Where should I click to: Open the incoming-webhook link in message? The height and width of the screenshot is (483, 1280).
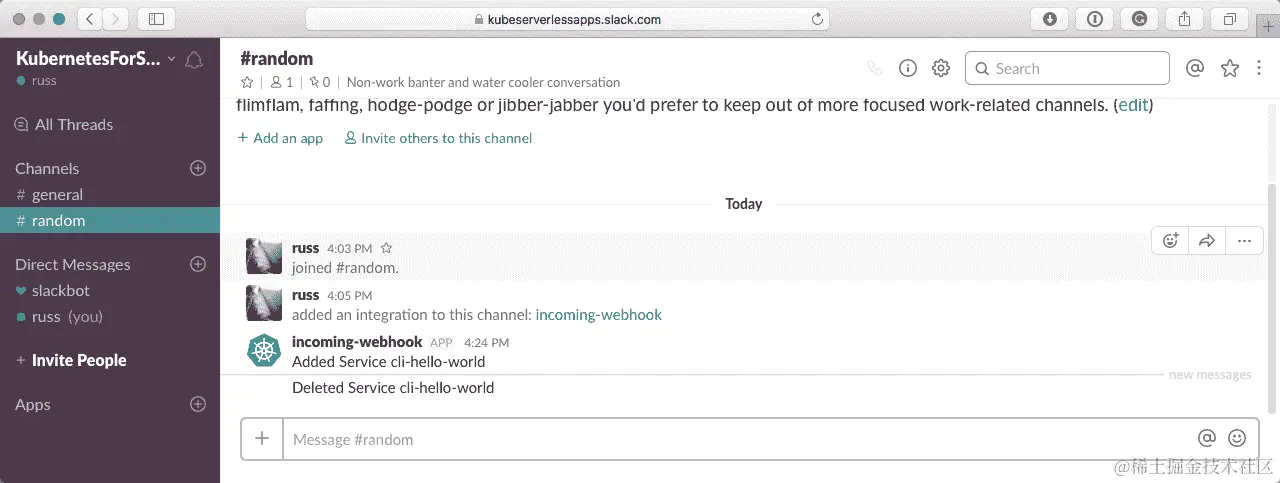pos(599,314)
